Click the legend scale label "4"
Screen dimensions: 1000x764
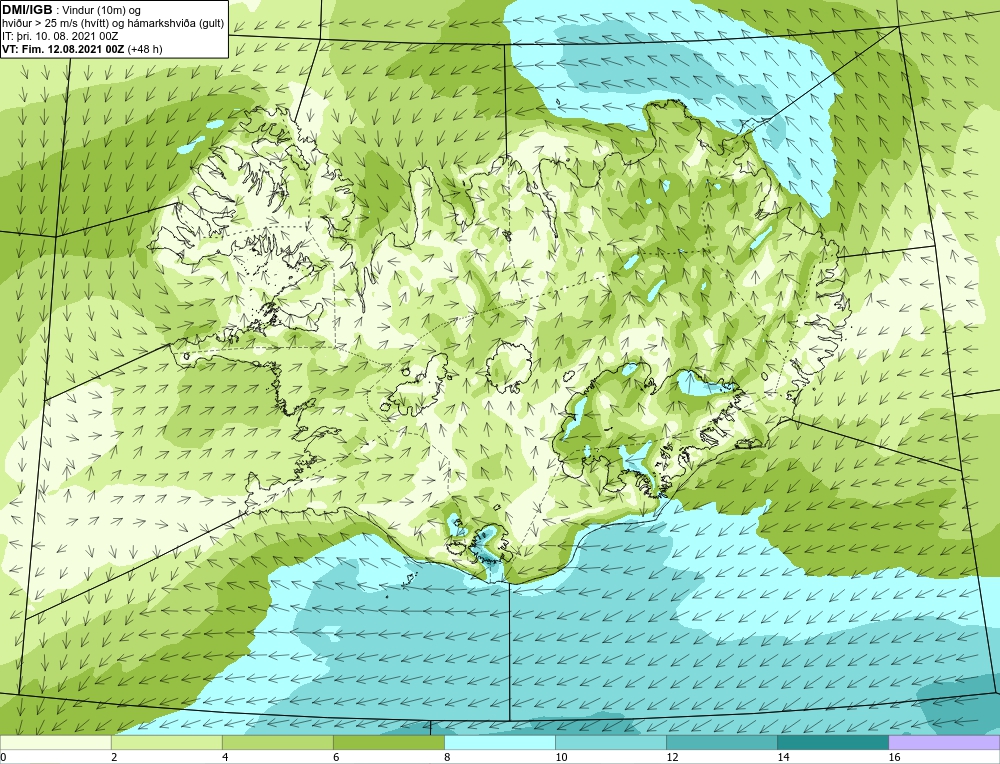[x=225, y=757]
